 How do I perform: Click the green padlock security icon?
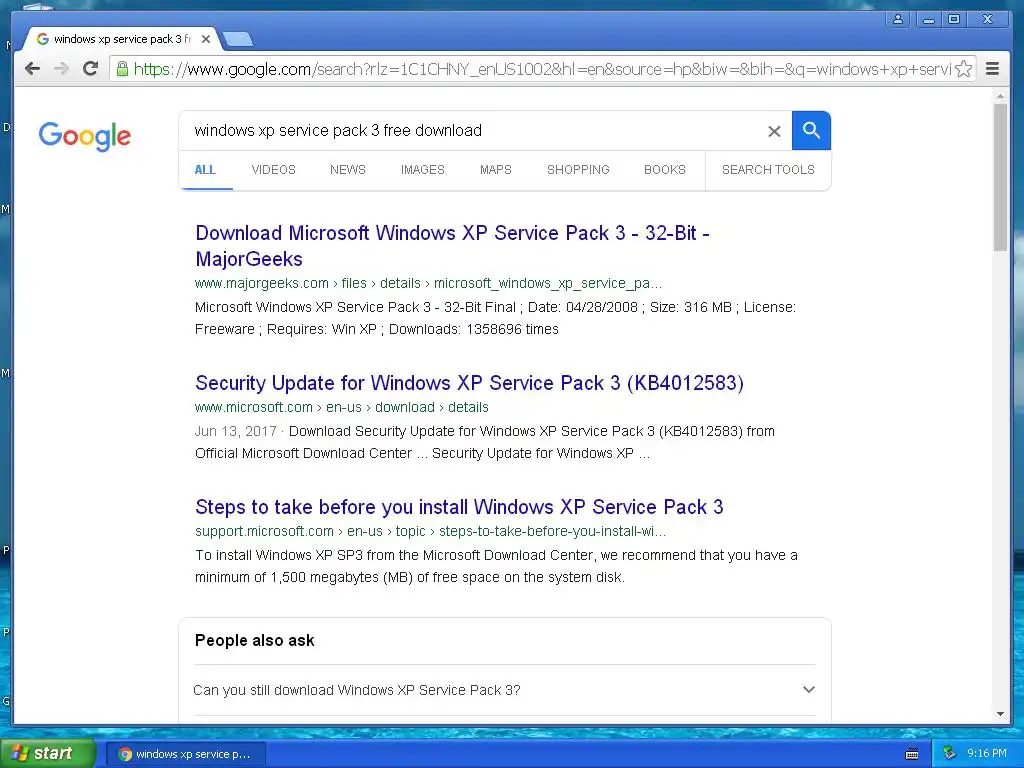click(x=122, y=68)
